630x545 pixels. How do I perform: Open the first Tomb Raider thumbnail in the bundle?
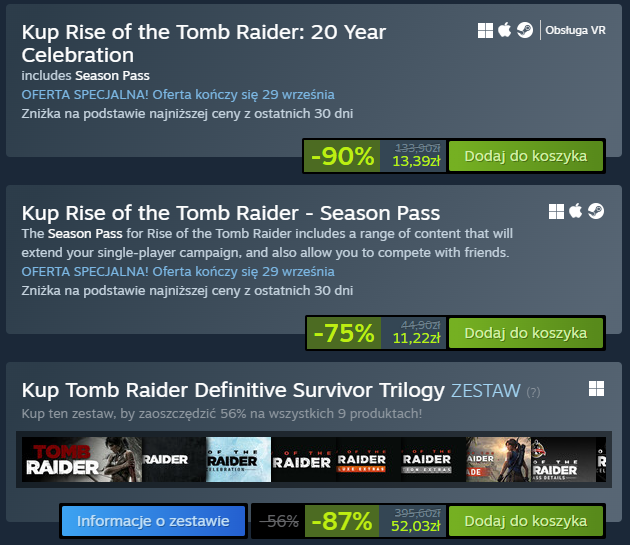pos(62,461)
